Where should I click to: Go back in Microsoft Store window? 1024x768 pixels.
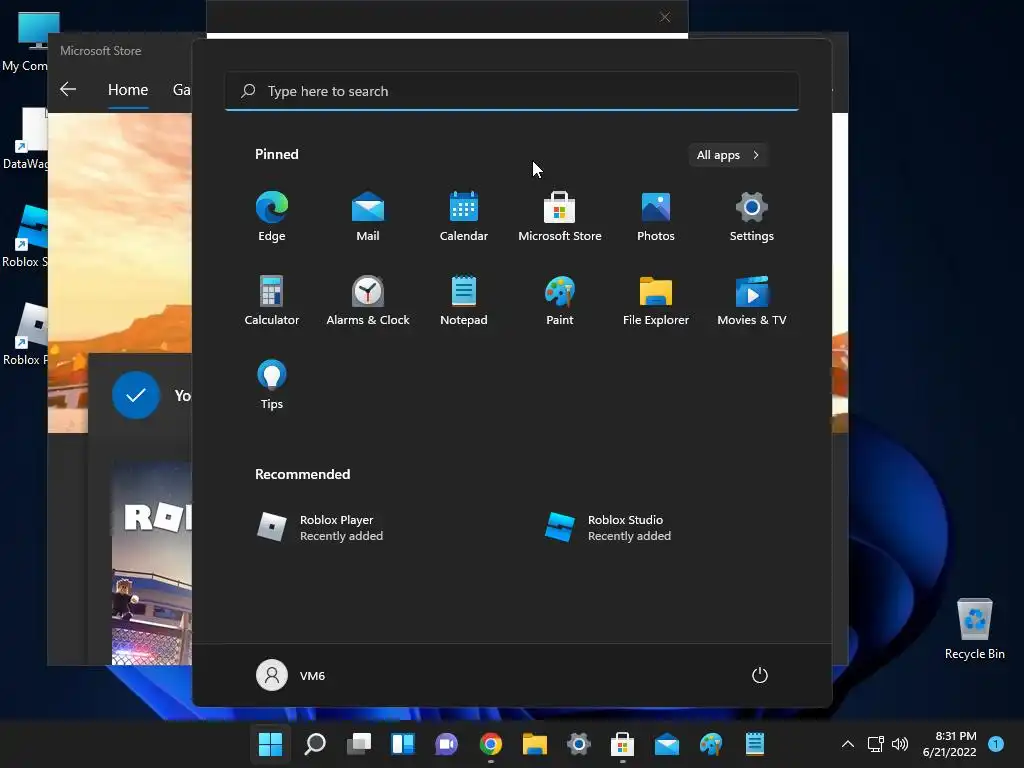pyautogui.click(x=68, y=89)
